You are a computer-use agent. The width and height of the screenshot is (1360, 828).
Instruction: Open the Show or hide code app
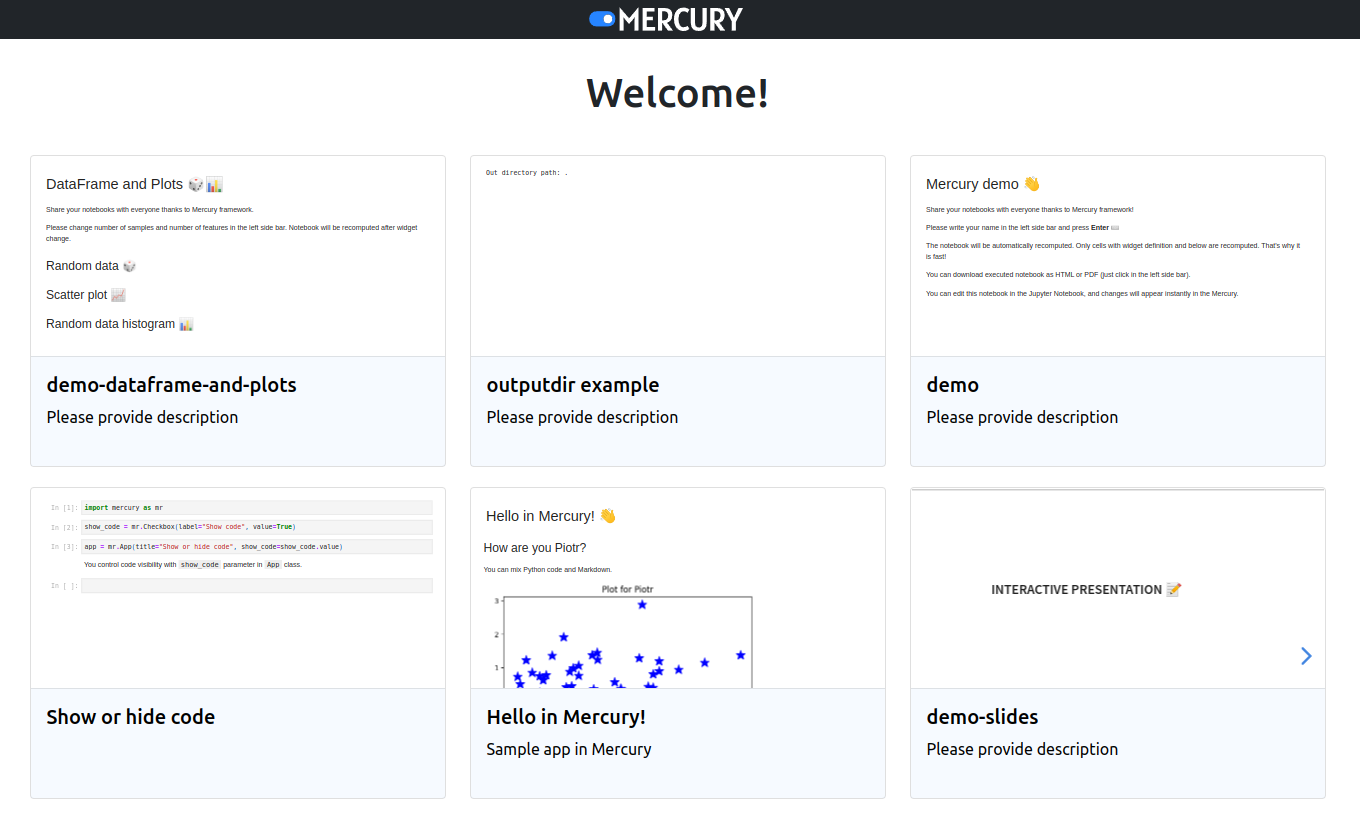click(x=130, y=716)
